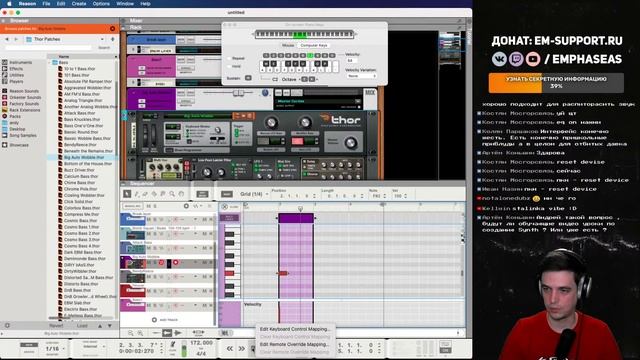Mute the Attack Bass track
Viewport: 640px width, 360px height.
coord(149,248)
